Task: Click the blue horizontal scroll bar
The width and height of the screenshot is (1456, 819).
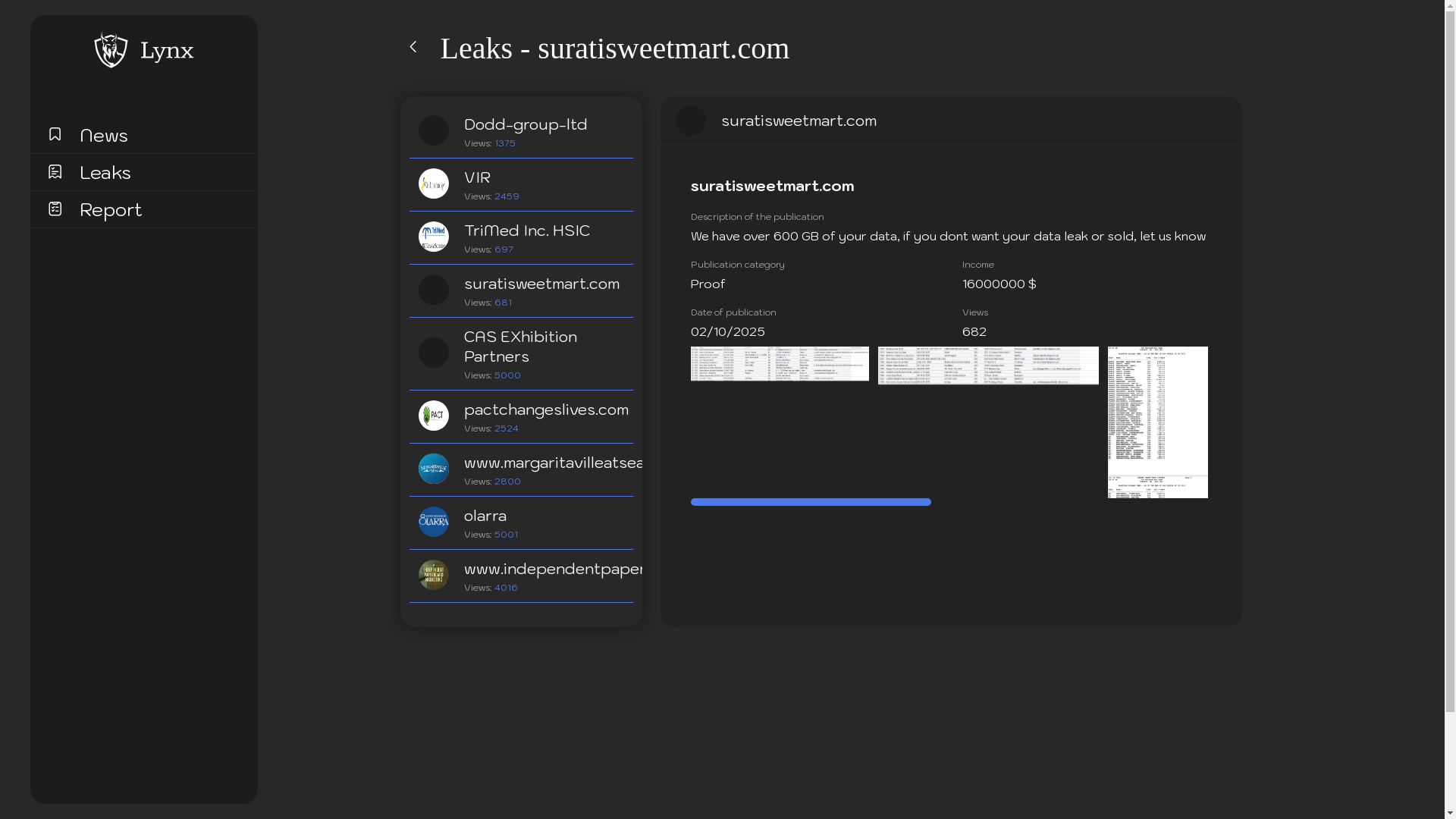Action: point(811,502)
